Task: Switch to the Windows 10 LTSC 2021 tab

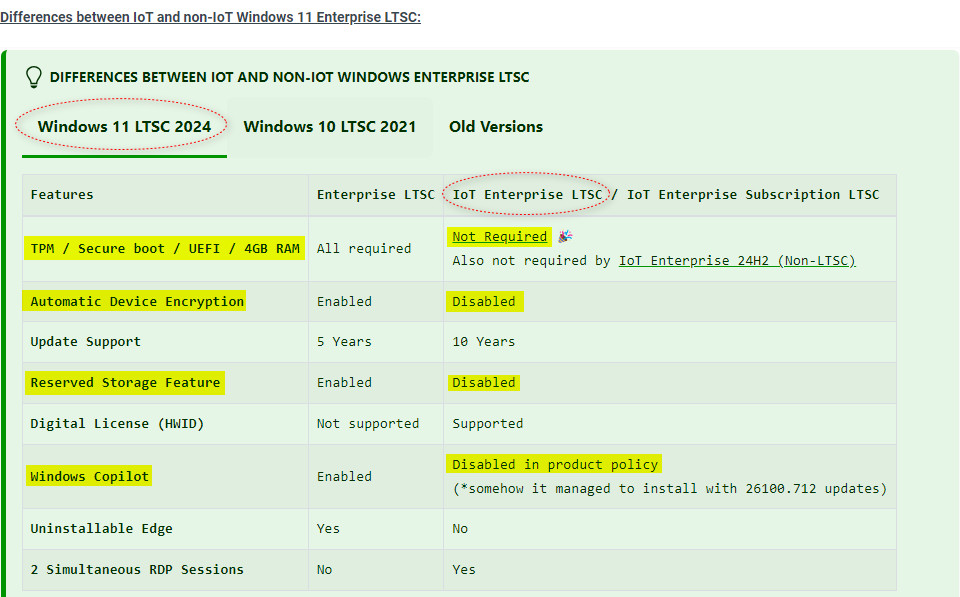Action: (329, 127)
